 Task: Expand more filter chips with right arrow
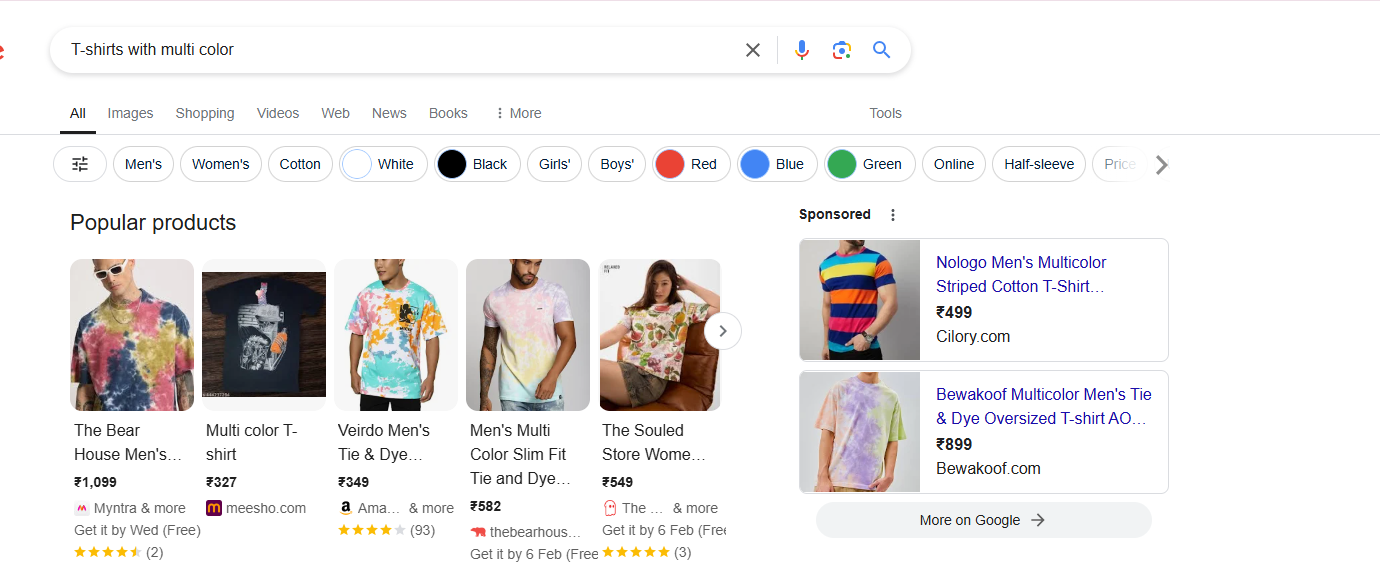point(1161,164)
